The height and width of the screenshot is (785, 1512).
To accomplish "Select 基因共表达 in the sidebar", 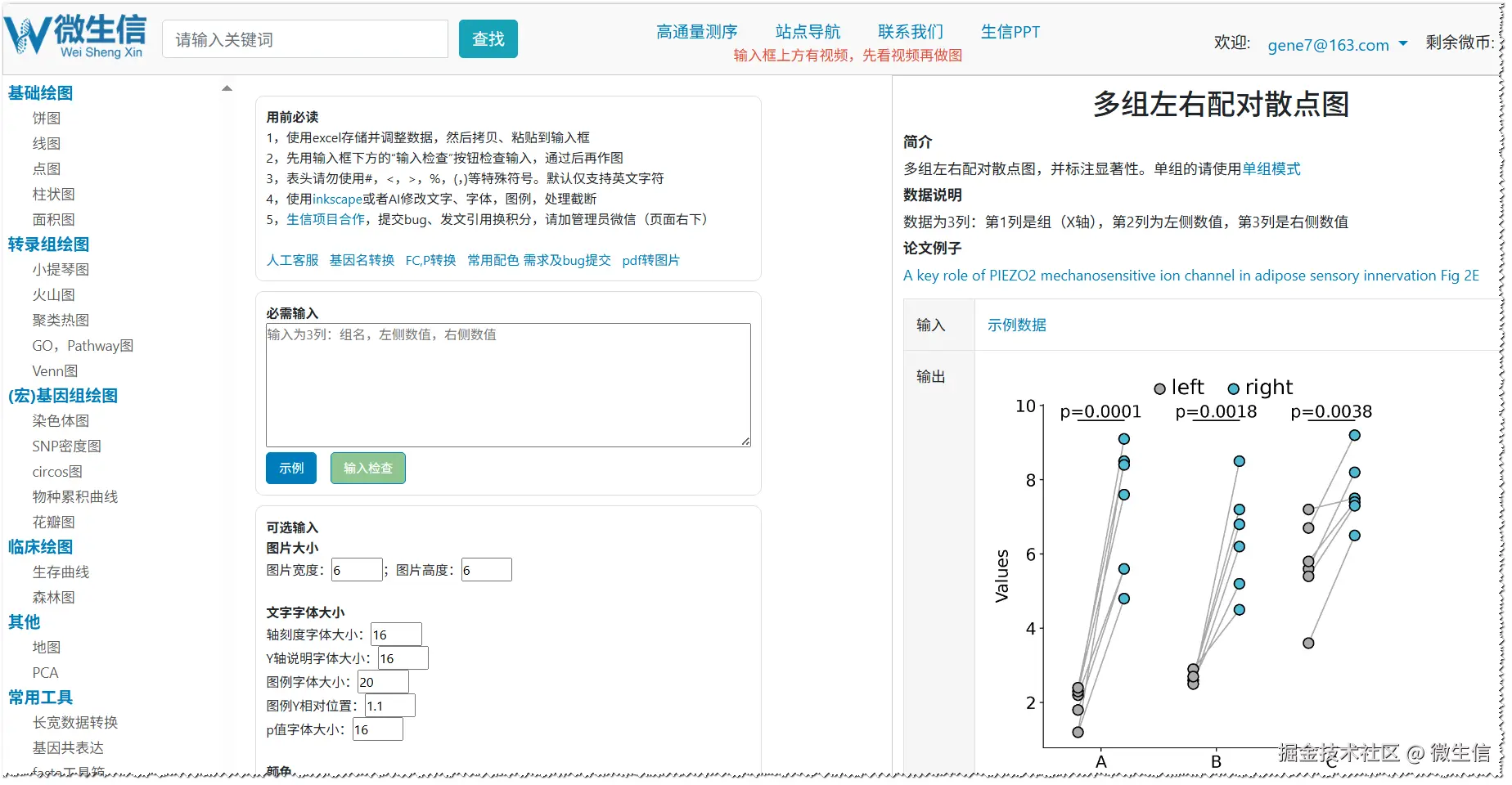I will point(68,748).
